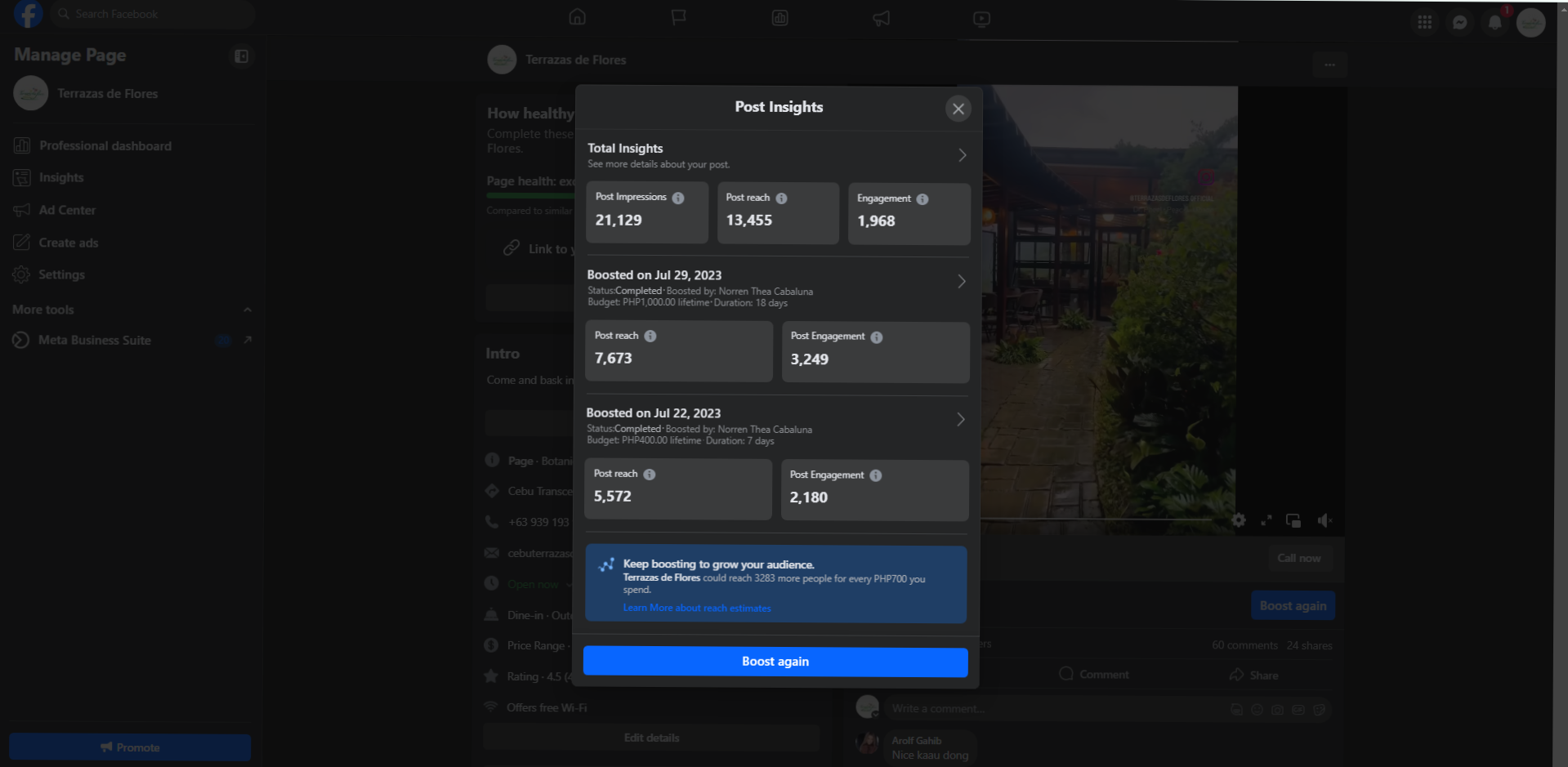The width and height of the screenshot is (1568, 767).
Task: Click the Post Impressions 21,129 card
Action: pos(647,213)
